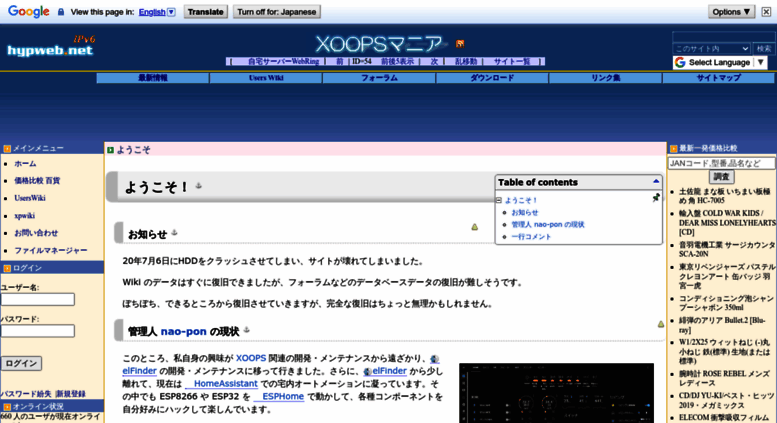Screen dimensions: 777x423
Task: Open the dark dashboard screenshot thumbnail
Action: coord(556,393)
